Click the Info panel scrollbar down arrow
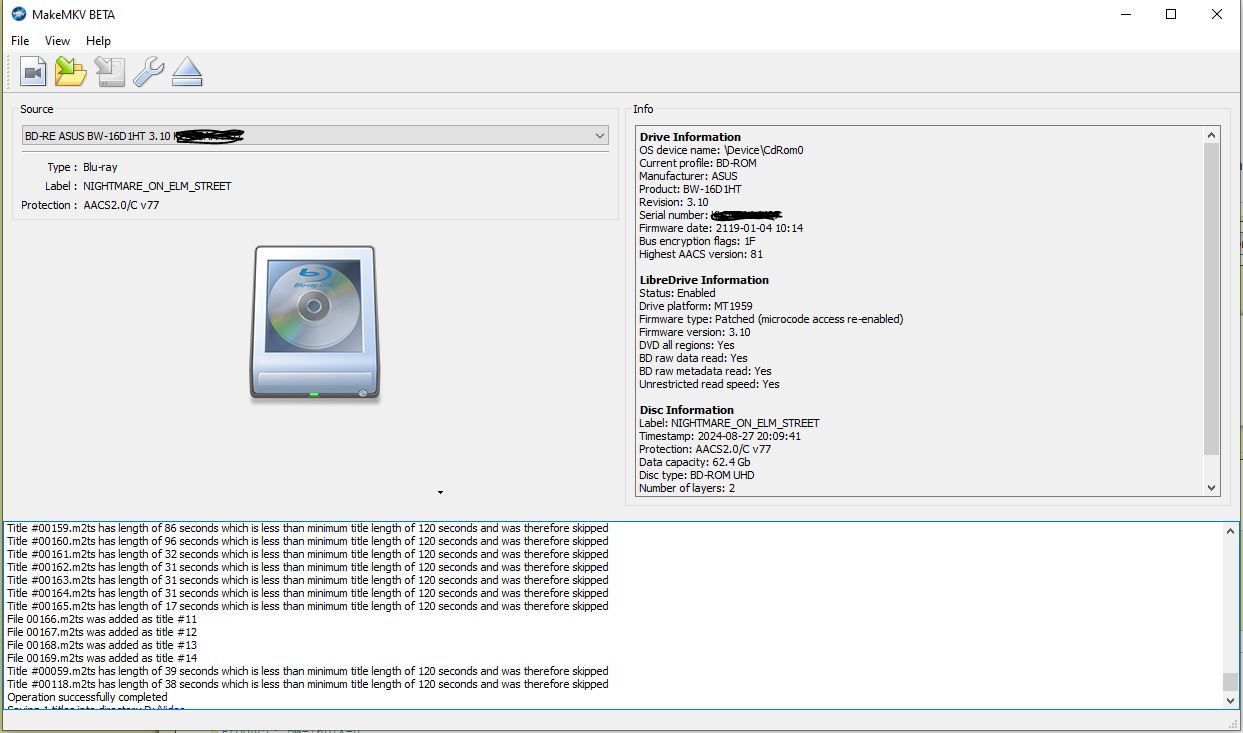The height and width of the screenshot is (733, 1243). 1212,488
